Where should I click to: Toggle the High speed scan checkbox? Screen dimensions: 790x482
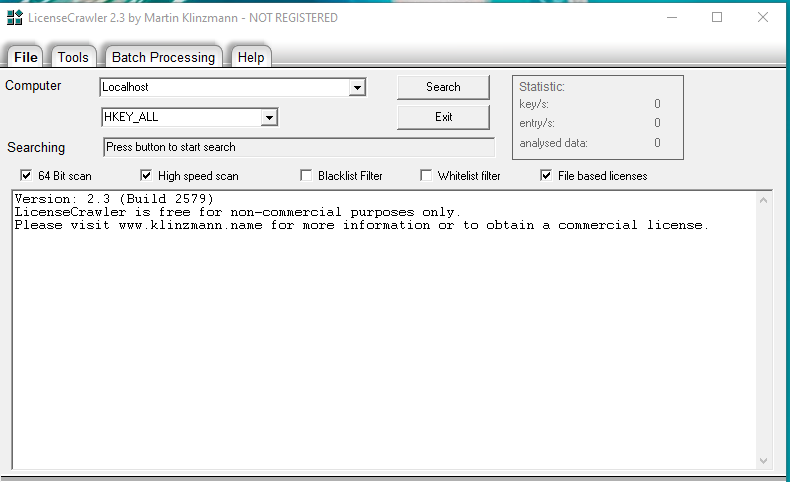[x=146, y=176]
